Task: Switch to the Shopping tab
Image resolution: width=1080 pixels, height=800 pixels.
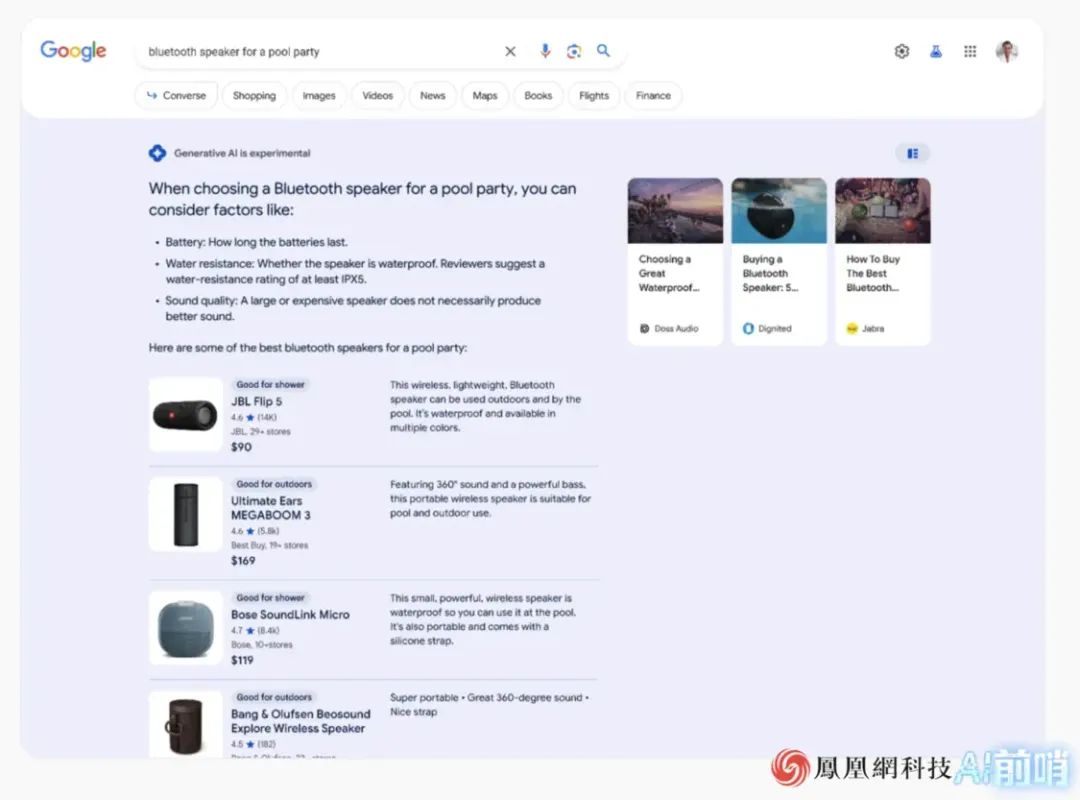Action: [254, 96]
